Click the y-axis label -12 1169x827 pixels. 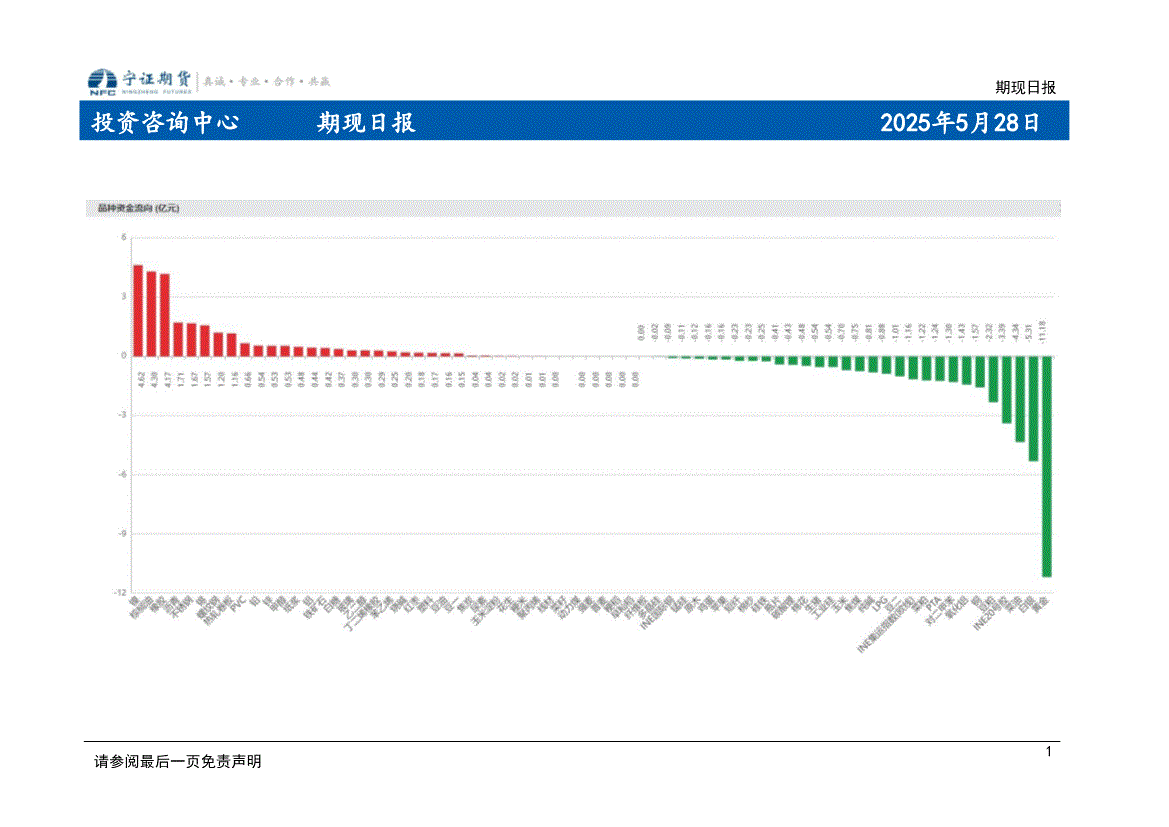click(x=119, y=593)
